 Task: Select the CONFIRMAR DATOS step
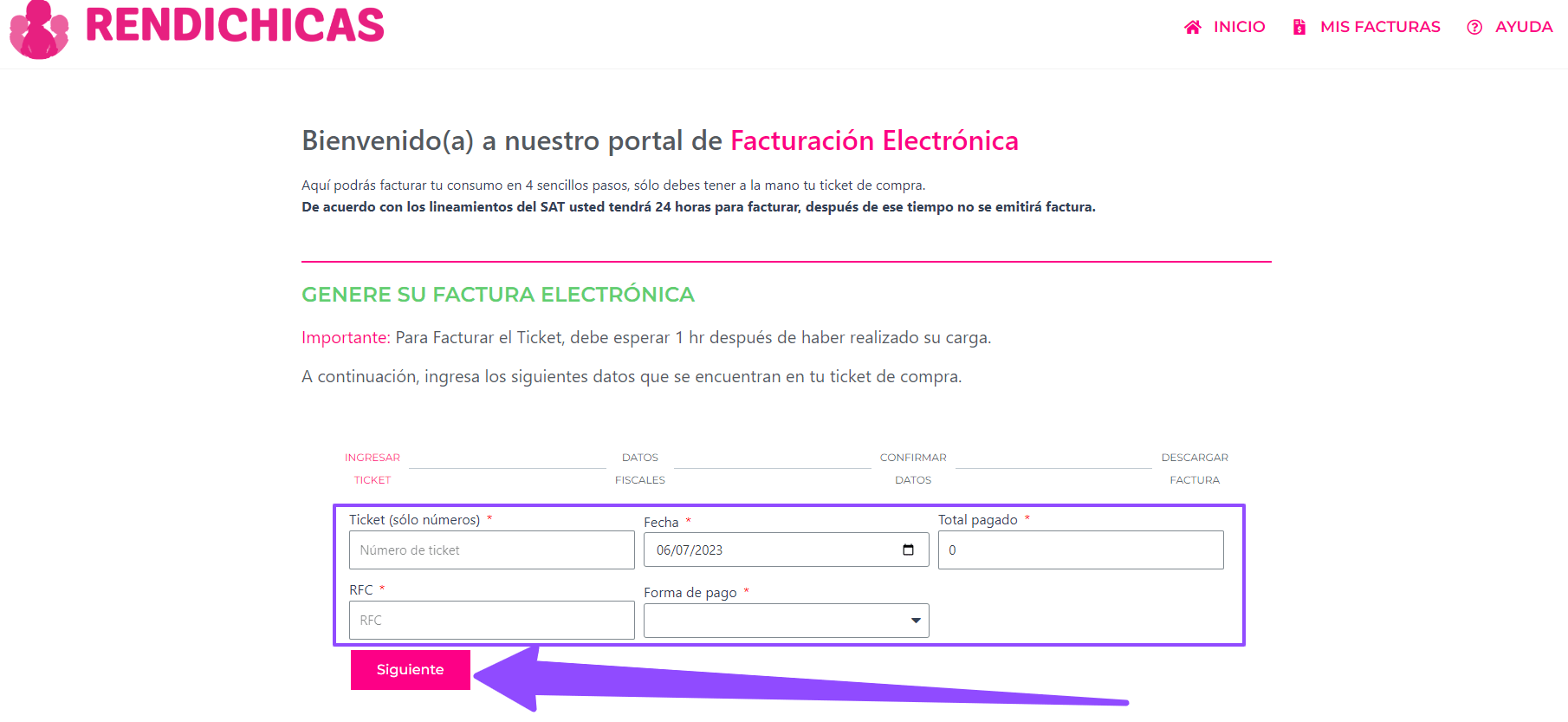point(913,468)
